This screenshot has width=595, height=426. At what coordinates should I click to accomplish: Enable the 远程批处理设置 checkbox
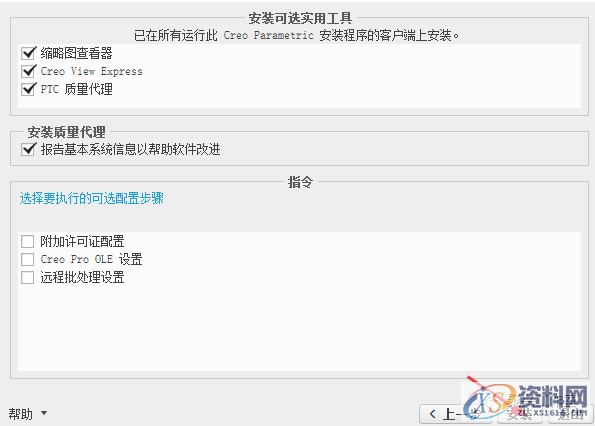click(27, 277)
